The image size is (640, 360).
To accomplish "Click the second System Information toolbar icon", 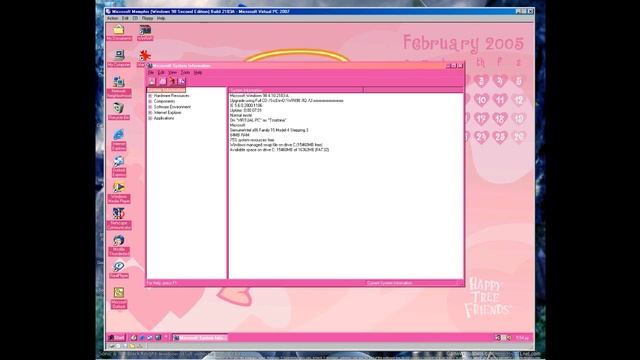I will click(x=162, y=82).
